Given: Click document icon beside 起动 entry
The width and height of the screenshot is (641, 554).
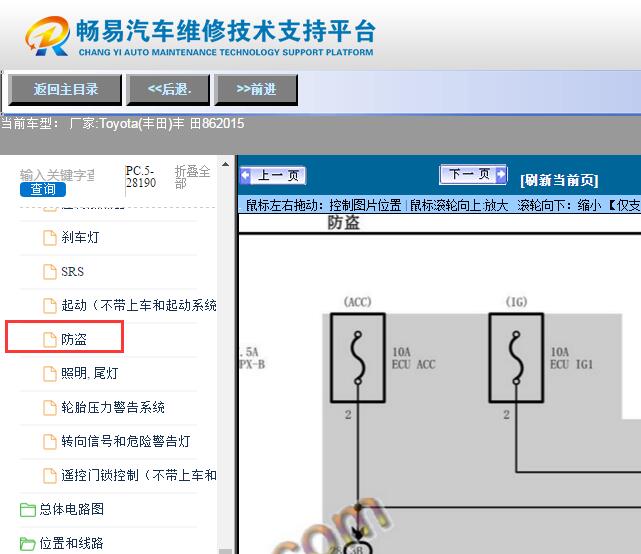Looking at the screenshot, I should pyautogui.click(x=50, y=305).
